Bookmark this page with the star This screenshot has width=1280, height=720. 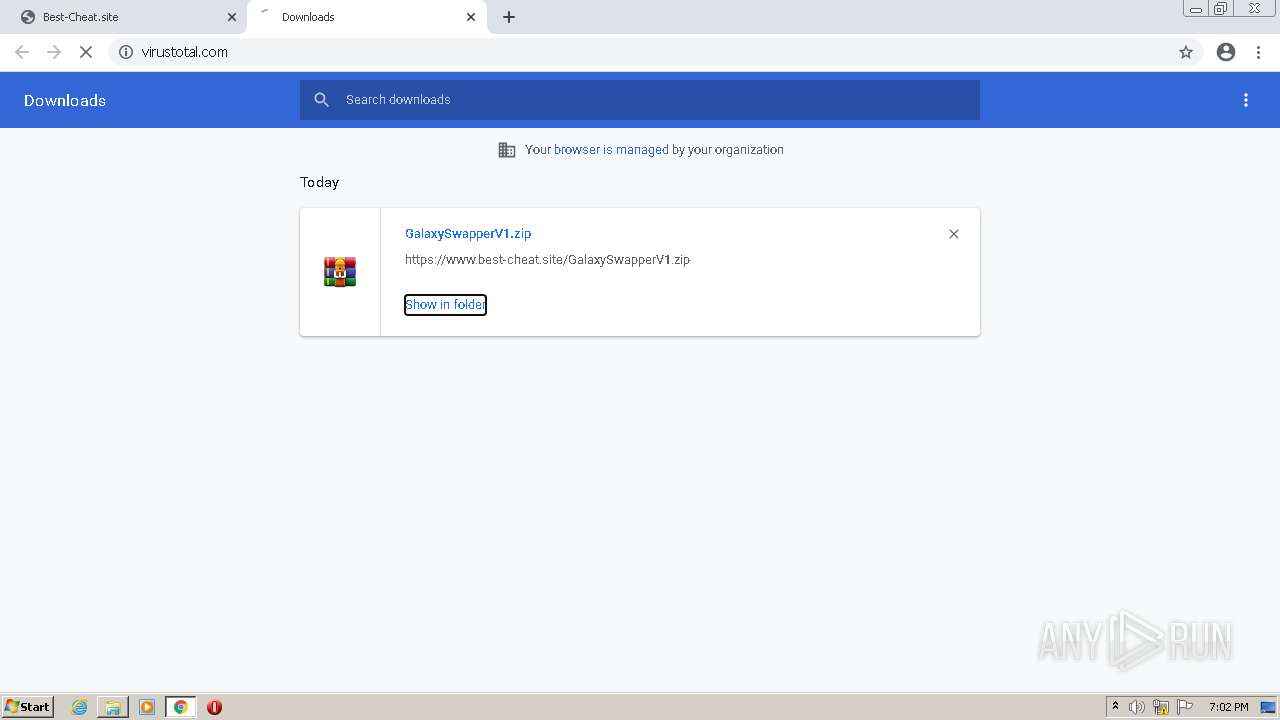click(1186, 52)
